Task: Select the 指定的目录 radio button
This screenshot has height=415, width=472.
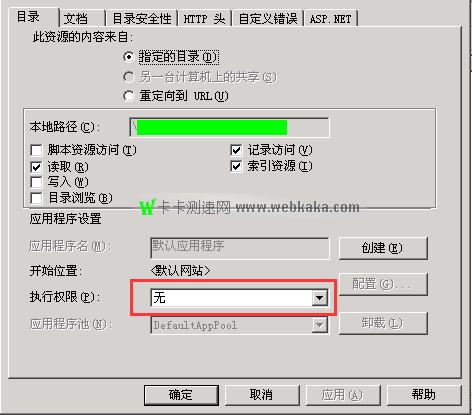Action: [129, 57]
